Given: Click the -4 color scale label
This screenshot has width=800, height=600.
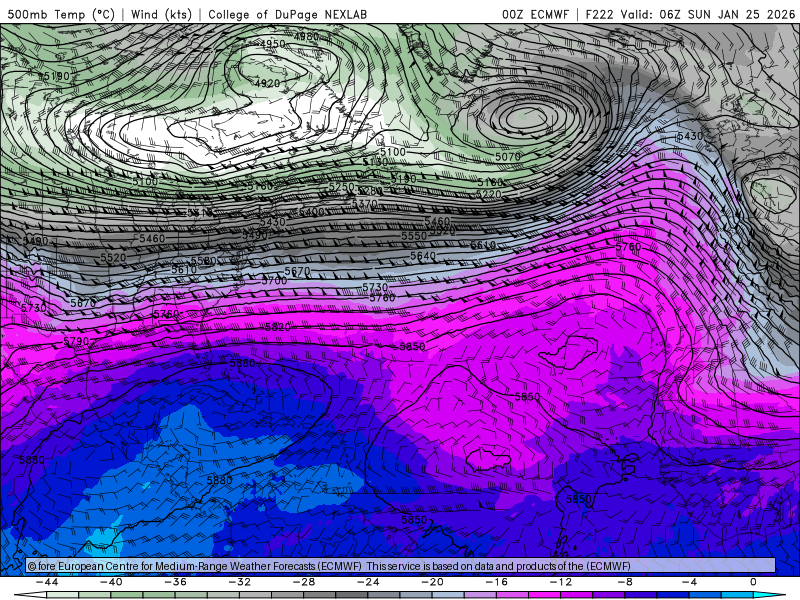Looking at the screenshot, I should [690, 582].
